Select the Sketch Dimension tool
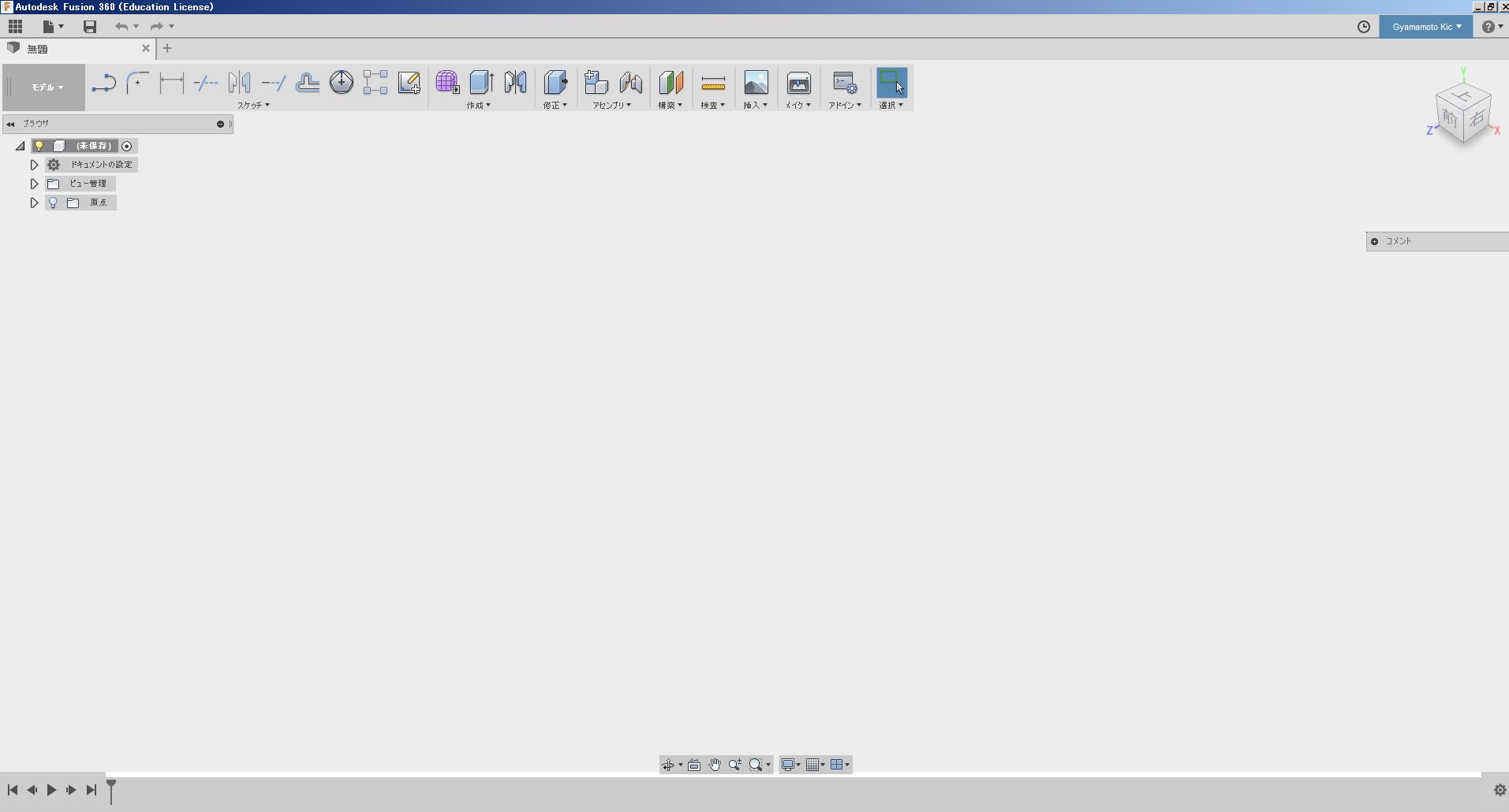This screenshot has width=1509, height=812. pyautogui.click(x=172, y=83)
